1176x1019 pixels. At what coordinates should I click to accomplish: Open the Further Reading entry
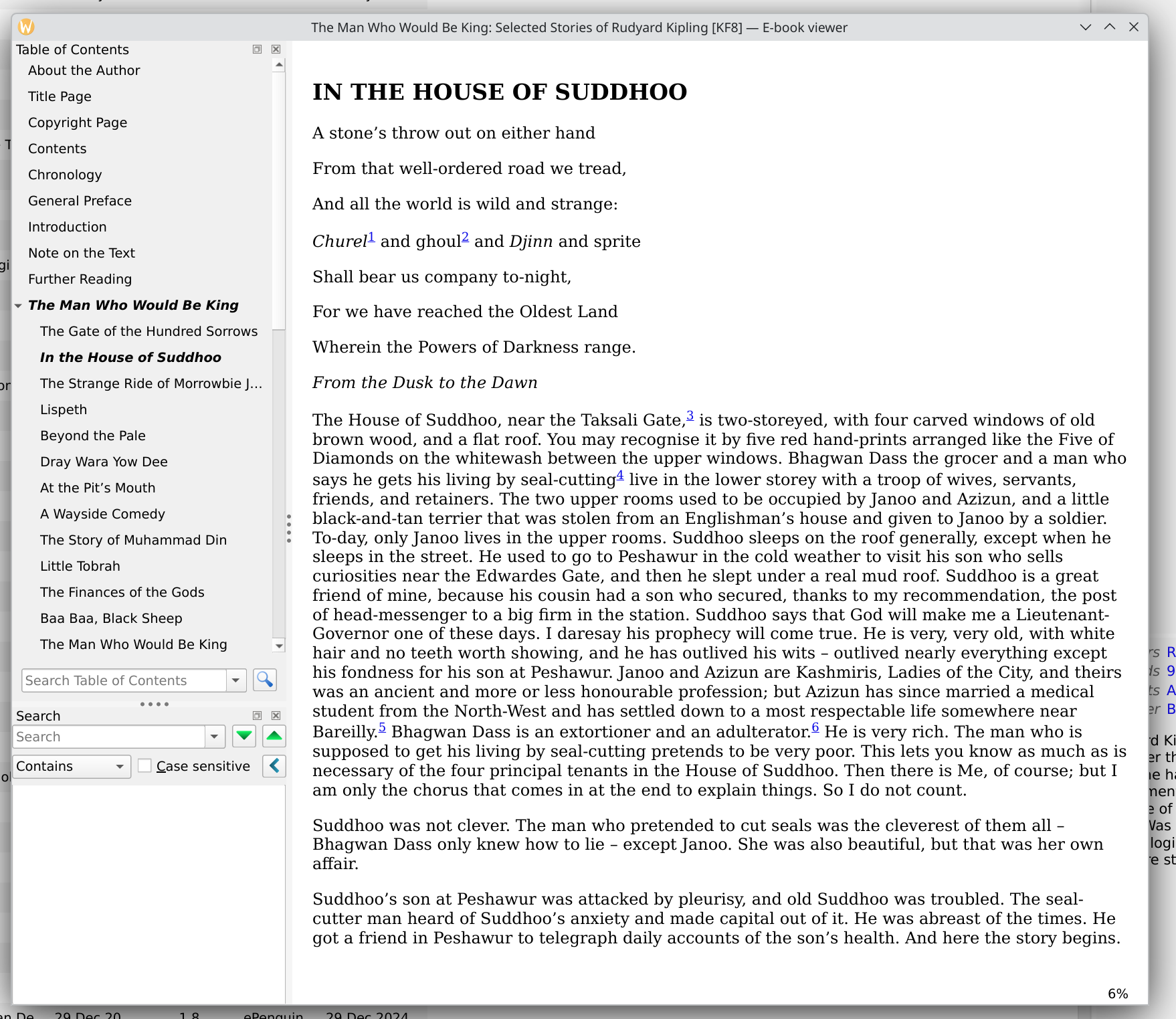tap(80, 279)
